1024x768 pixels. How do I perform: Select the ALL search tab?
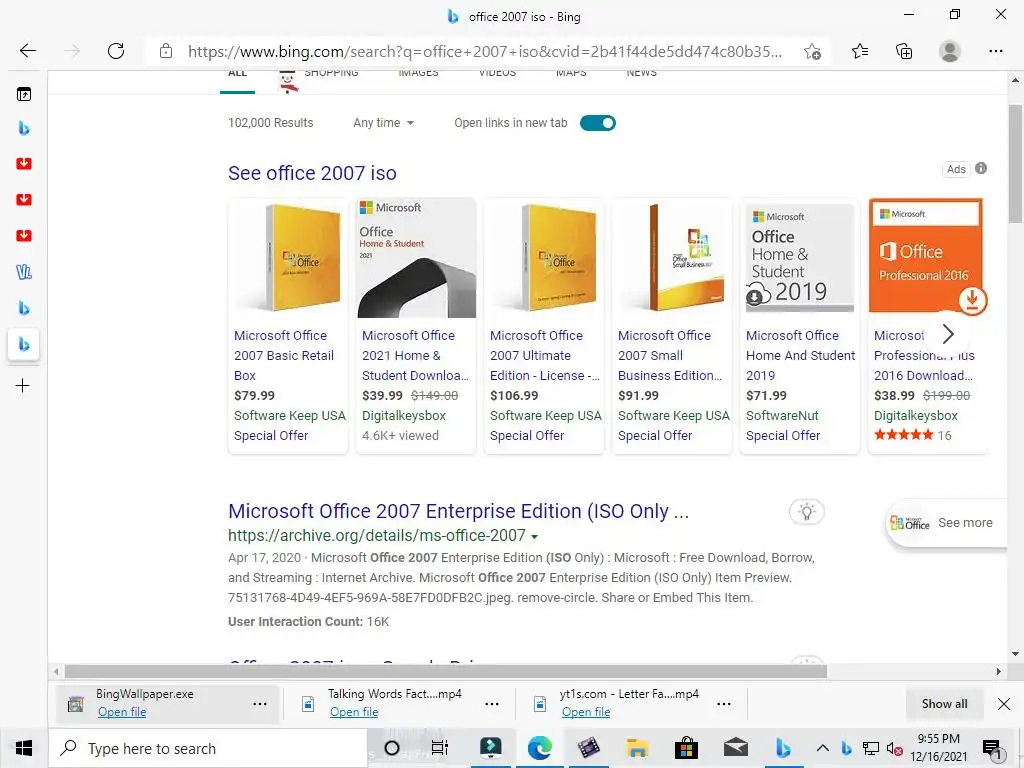click(x=238, y=74)
